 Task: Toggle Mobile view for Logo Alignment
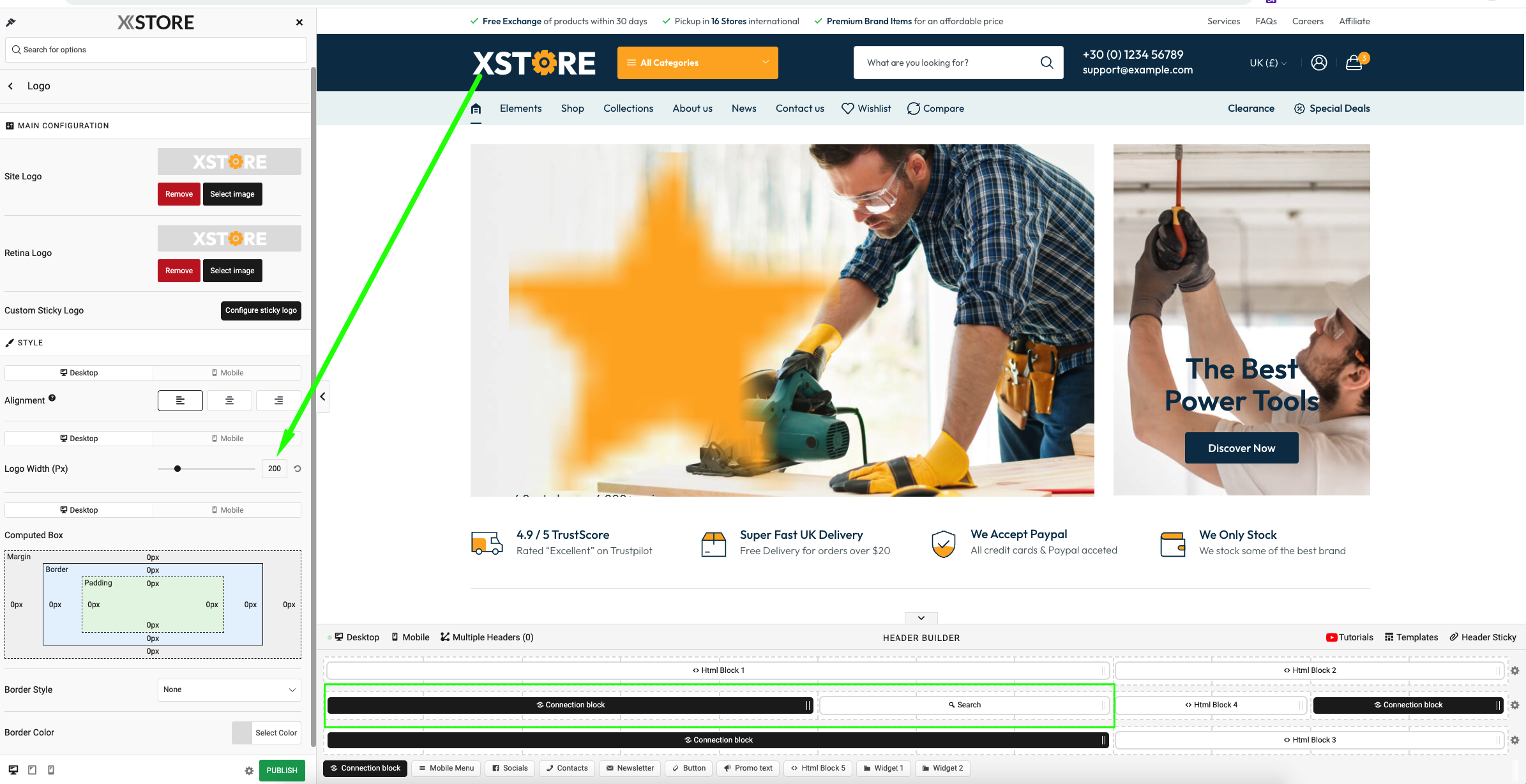(227, 372)
